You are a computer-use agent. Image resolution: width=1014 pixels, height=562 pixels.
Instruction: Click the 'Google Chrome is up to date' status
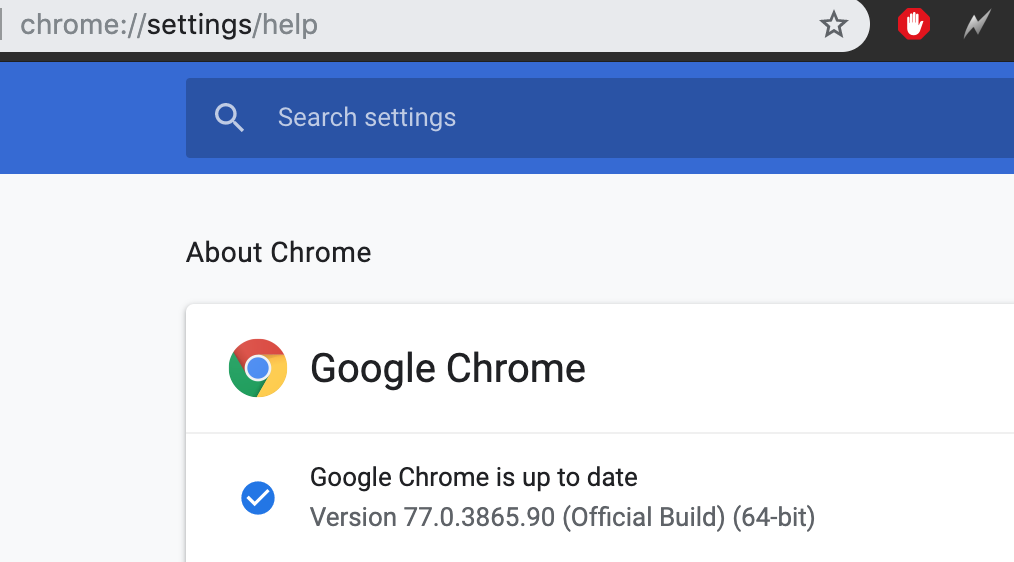pos(473,477)
